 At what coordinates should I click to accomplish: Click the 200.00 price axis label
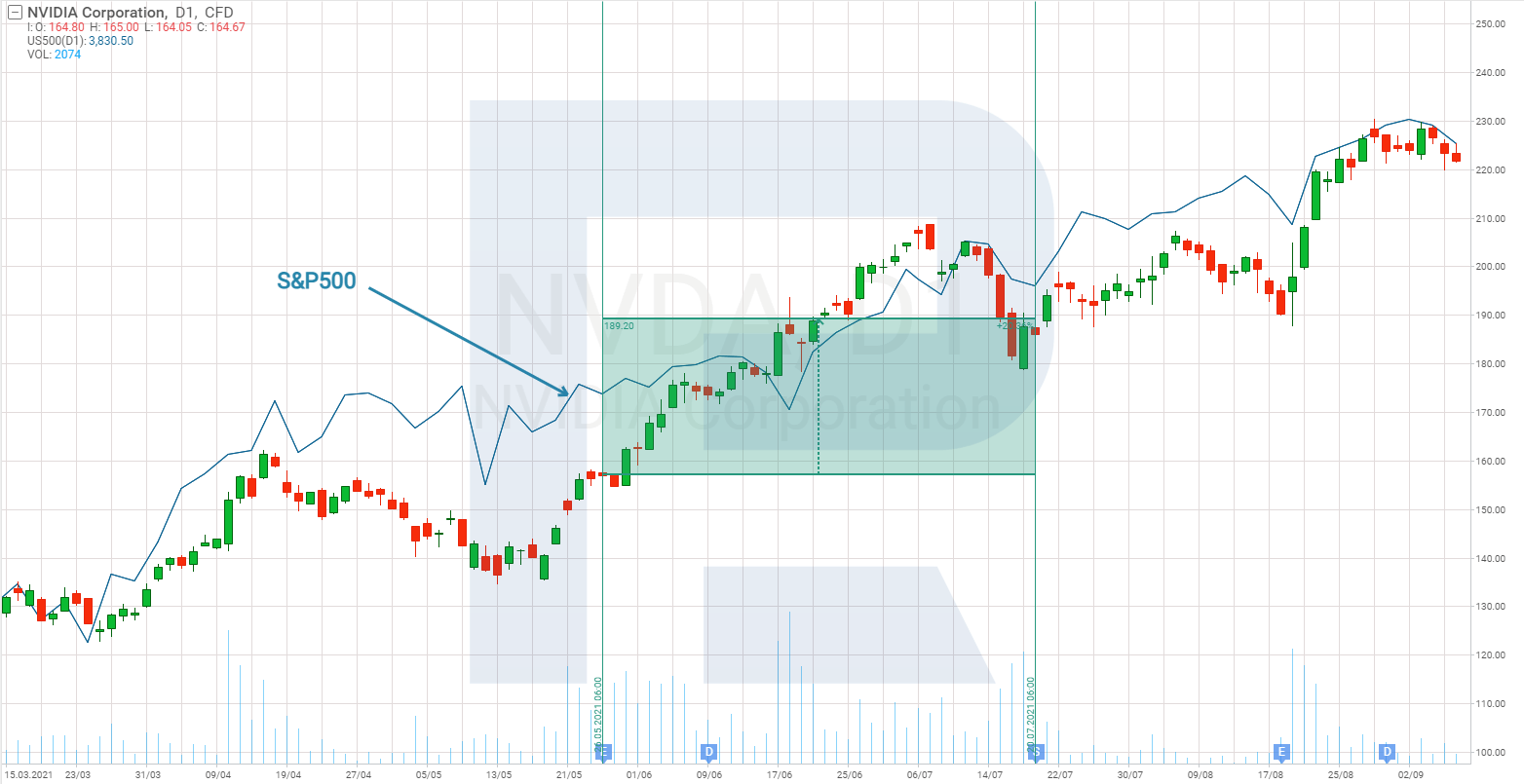[x=1492, y=267]
